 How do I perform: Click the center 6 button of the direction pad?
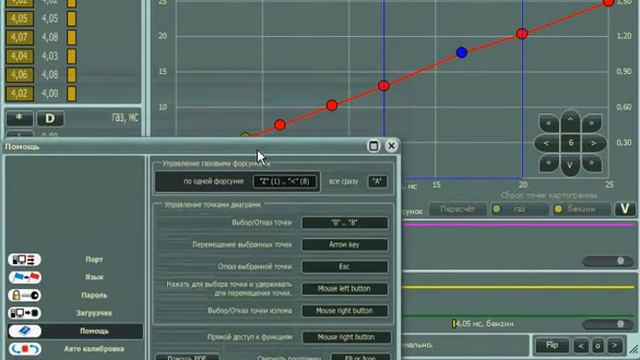[x=571, y=143]
